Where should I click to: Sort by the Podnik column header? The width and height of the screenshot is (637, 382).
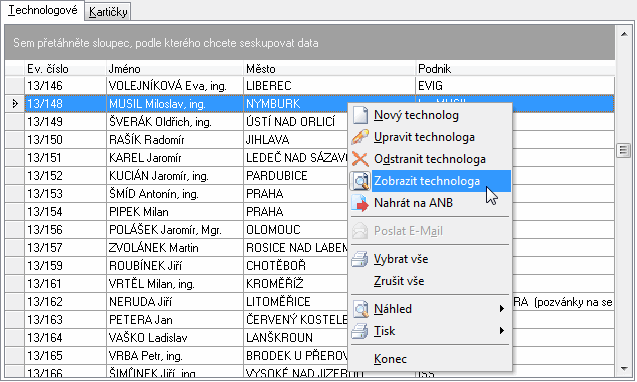tap(515, 69)
